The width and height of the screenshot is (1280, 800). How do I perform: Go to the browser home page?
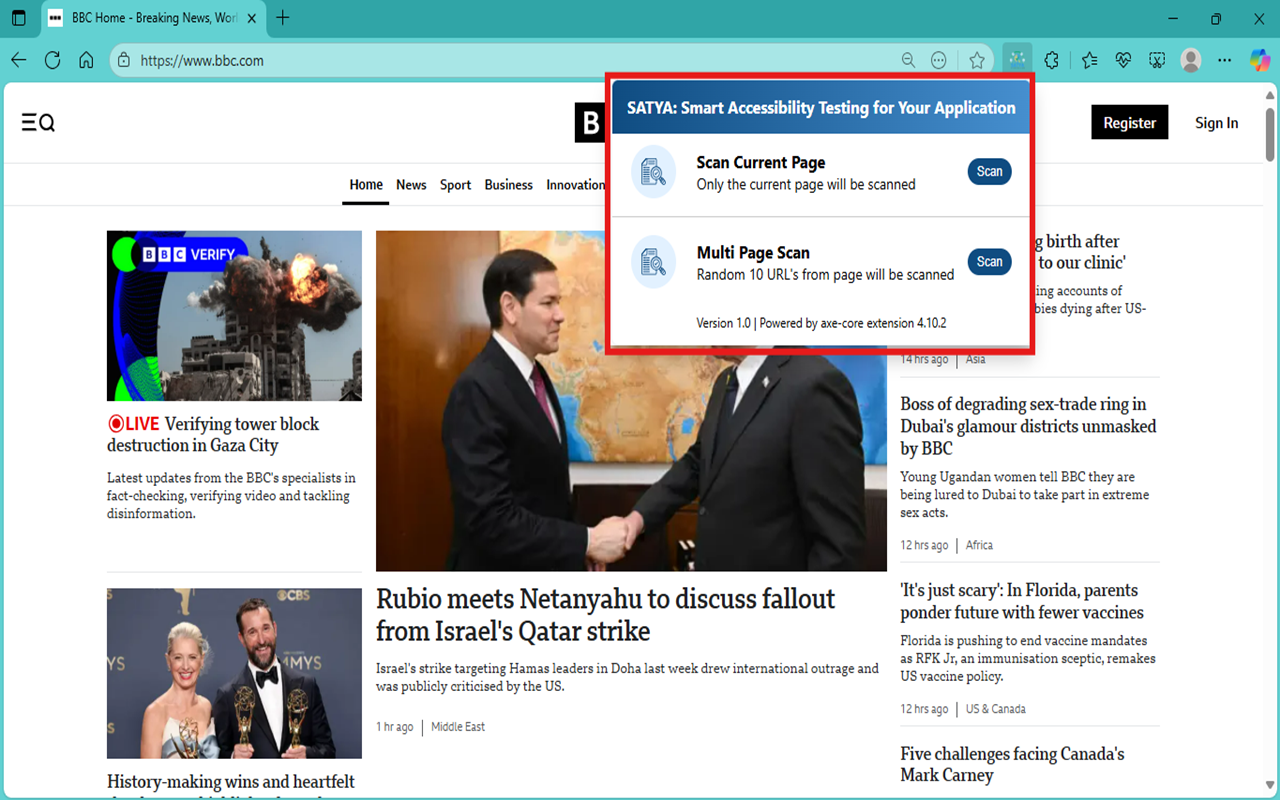coord(87,60)
